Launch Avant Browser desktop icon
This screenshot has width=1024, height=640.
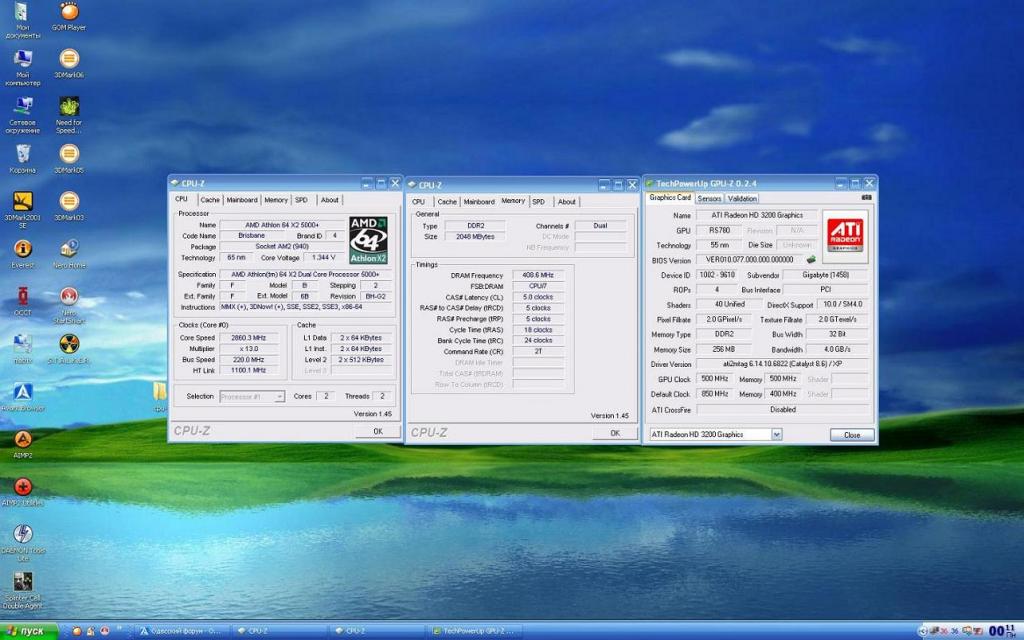click(x=23, y=397)
